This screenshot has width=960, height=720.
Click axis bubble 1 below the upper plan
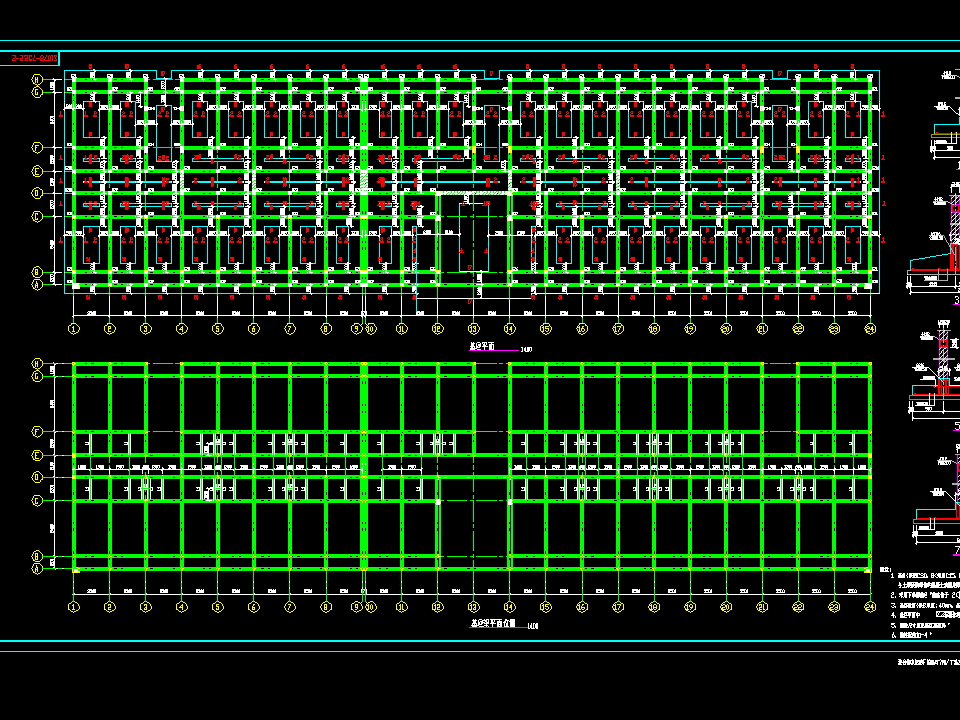[x=73, y=328]
